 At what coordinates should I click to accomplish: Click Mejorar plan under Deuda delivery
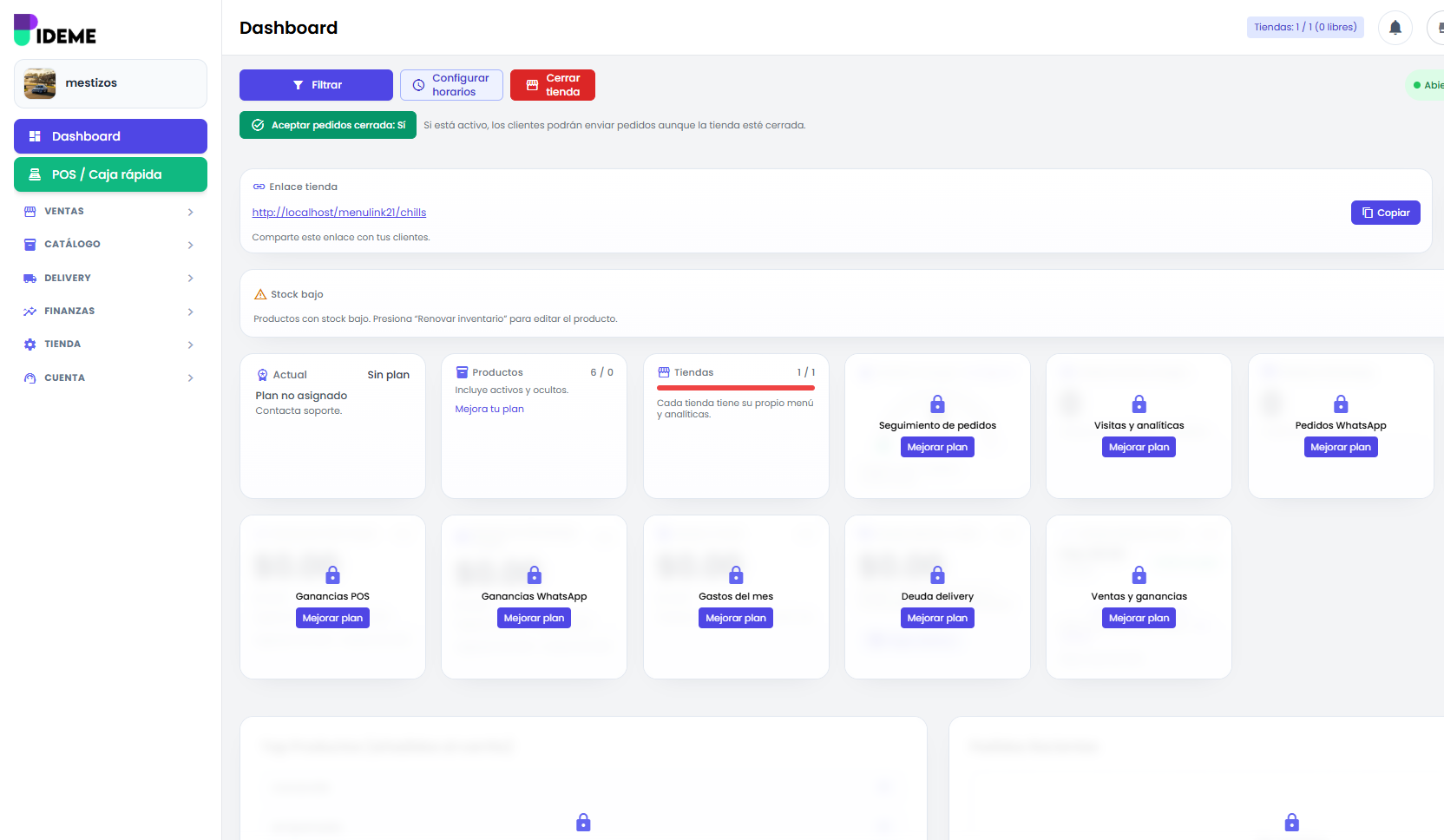pos(937,619)
